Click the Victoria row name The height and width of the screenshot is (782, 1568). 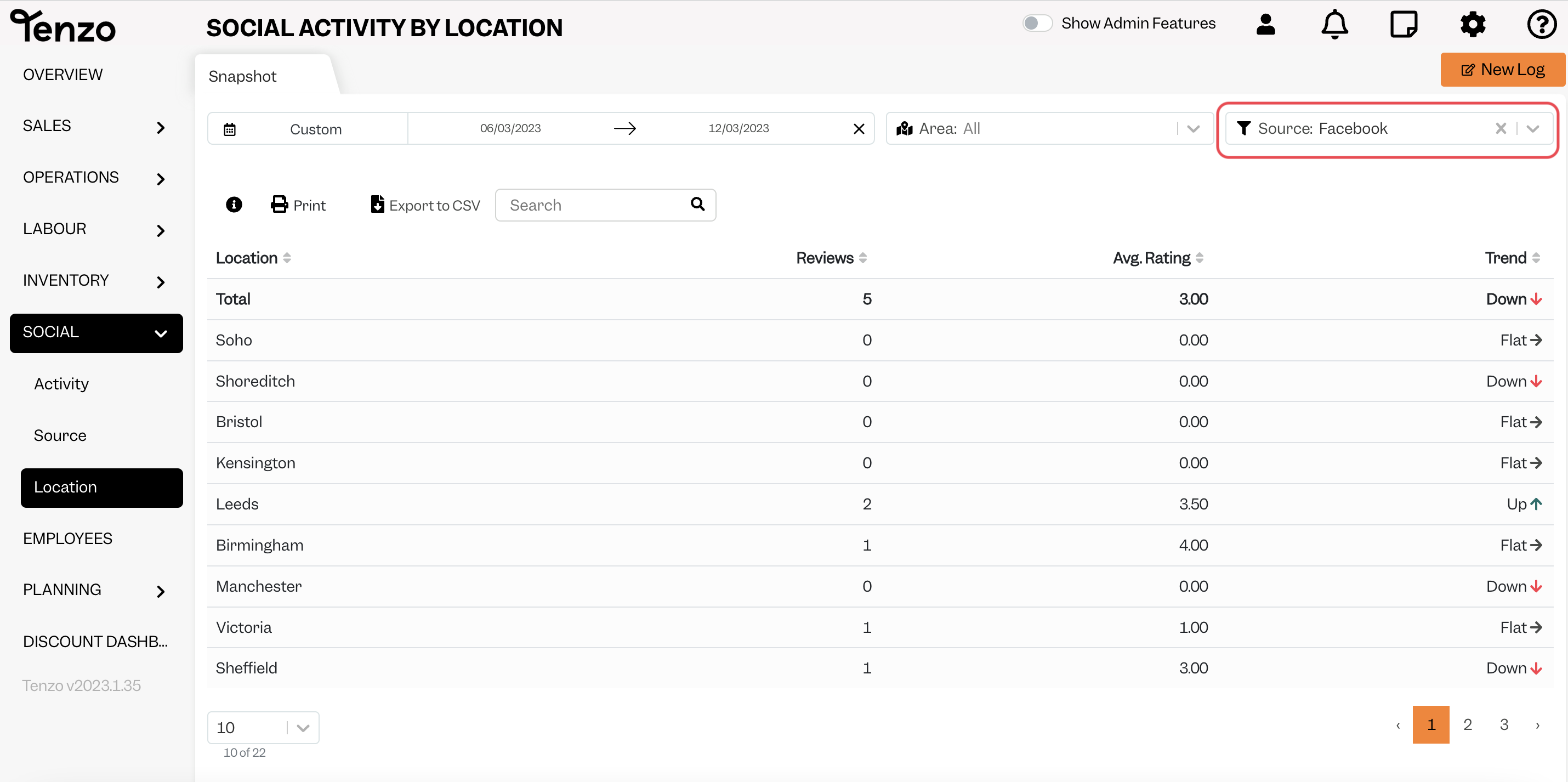[x=244, y=627]
